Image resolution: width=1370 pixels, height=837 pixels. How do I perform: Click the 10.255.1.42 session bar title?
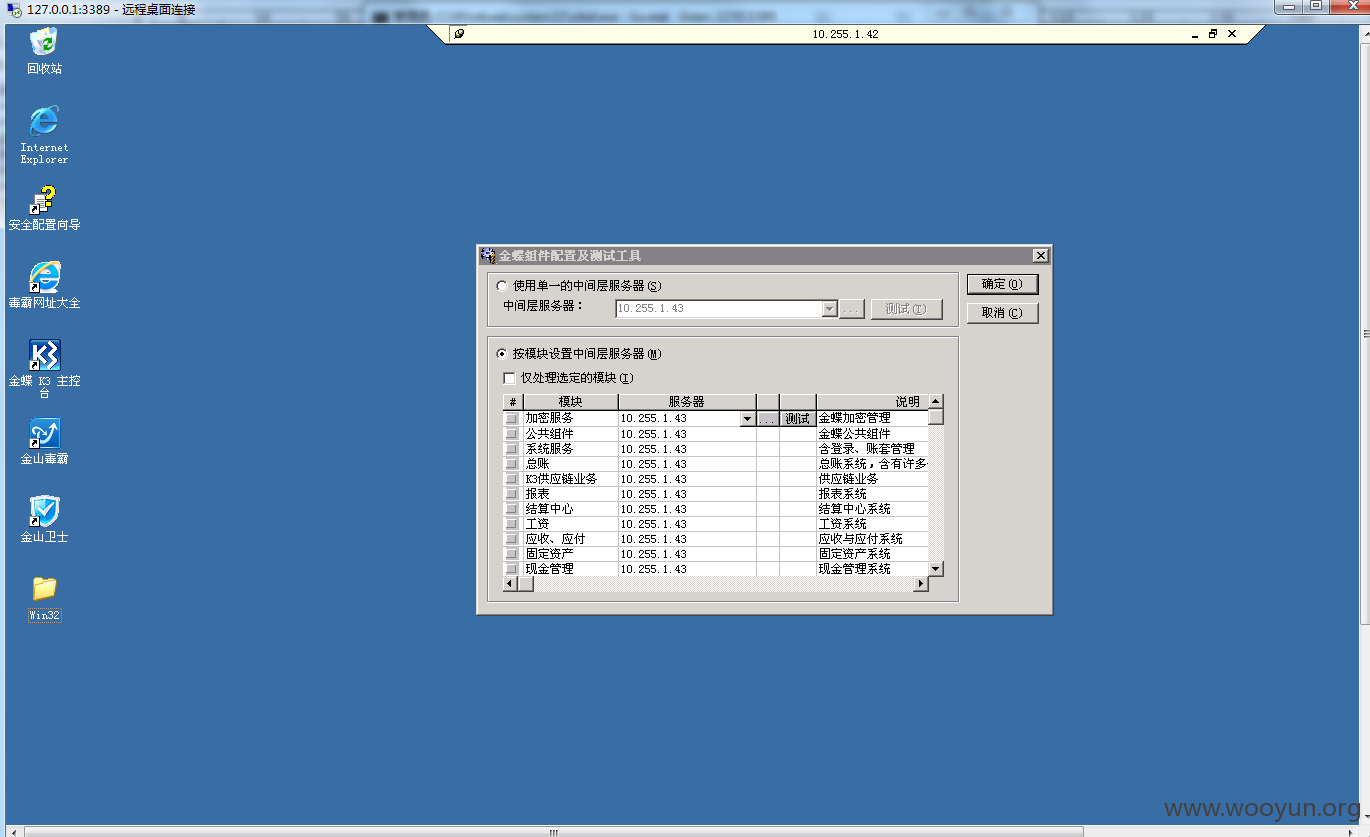coord(845,34)
